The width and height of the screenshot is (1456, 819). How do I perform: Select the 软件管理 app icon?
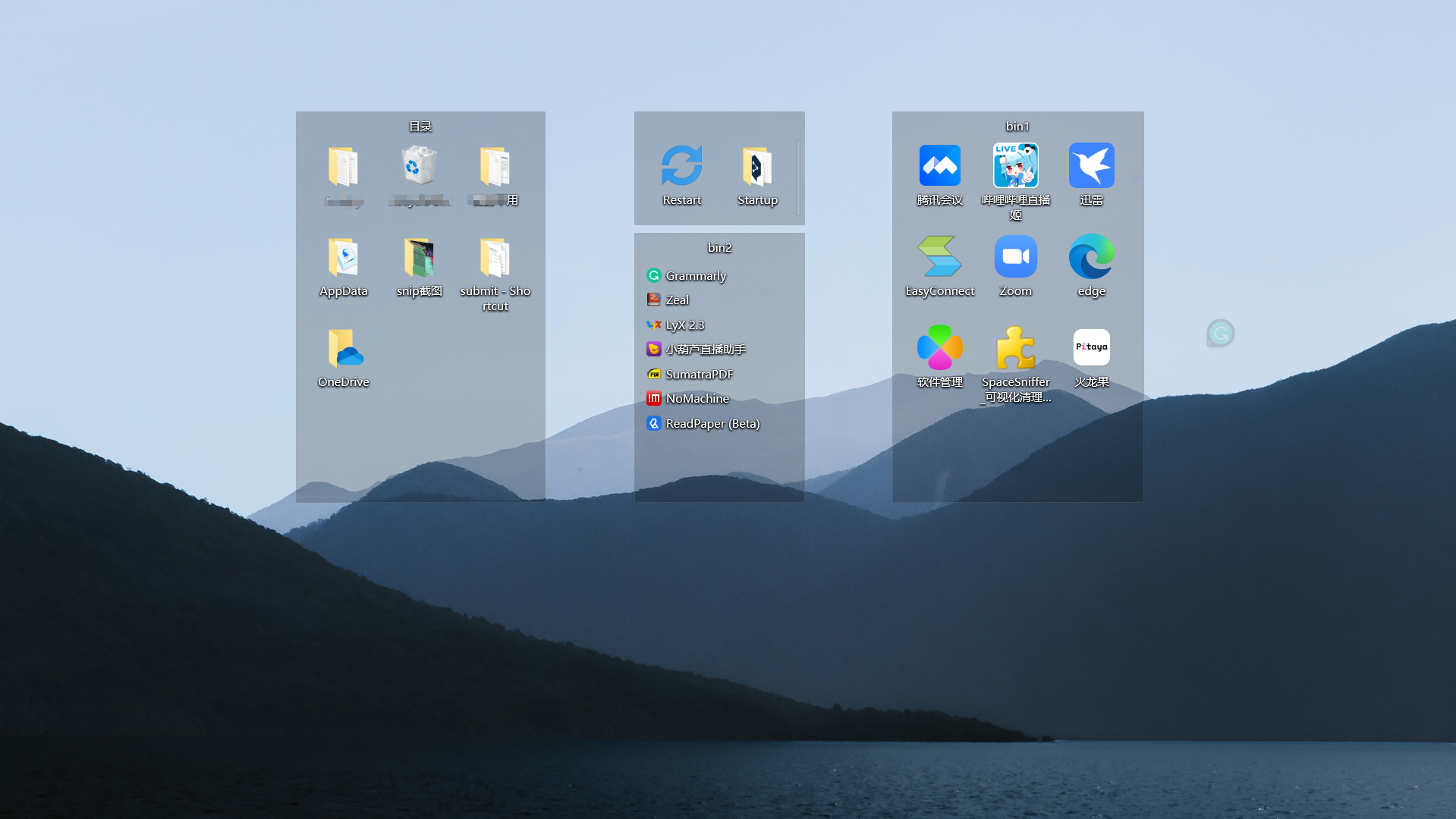click(940, 347)
